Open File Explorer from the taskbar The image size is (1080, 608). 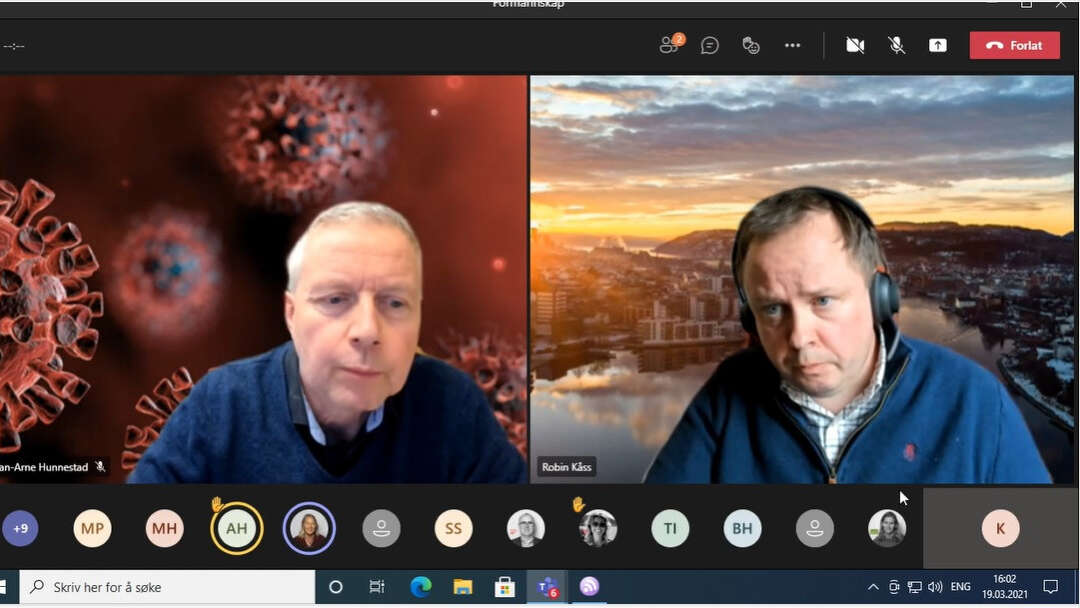click(462, 587)
